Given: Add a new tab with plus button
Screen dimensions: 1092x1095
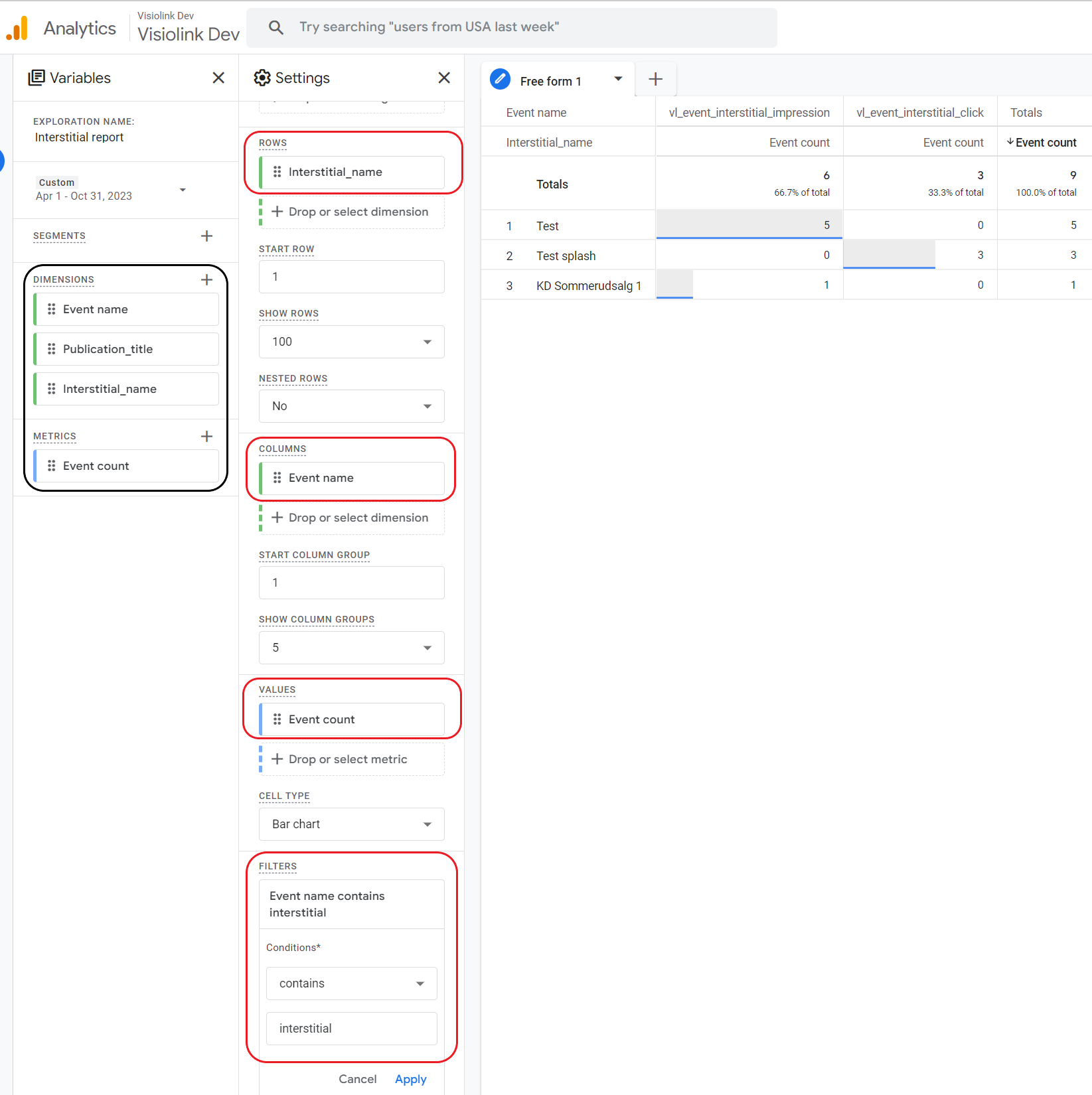Looking at the screenshot, I should point(655,80).
